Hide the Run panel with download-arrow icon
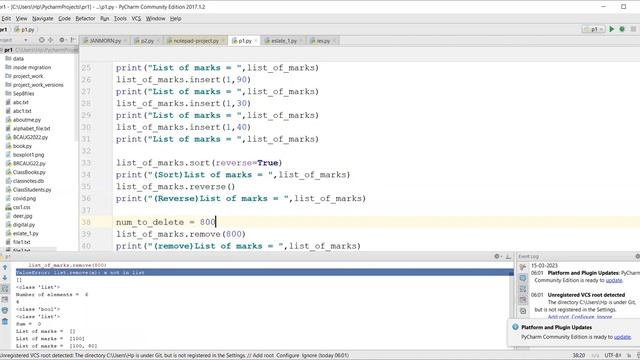The image size is (640, 360). click(508, 256)
